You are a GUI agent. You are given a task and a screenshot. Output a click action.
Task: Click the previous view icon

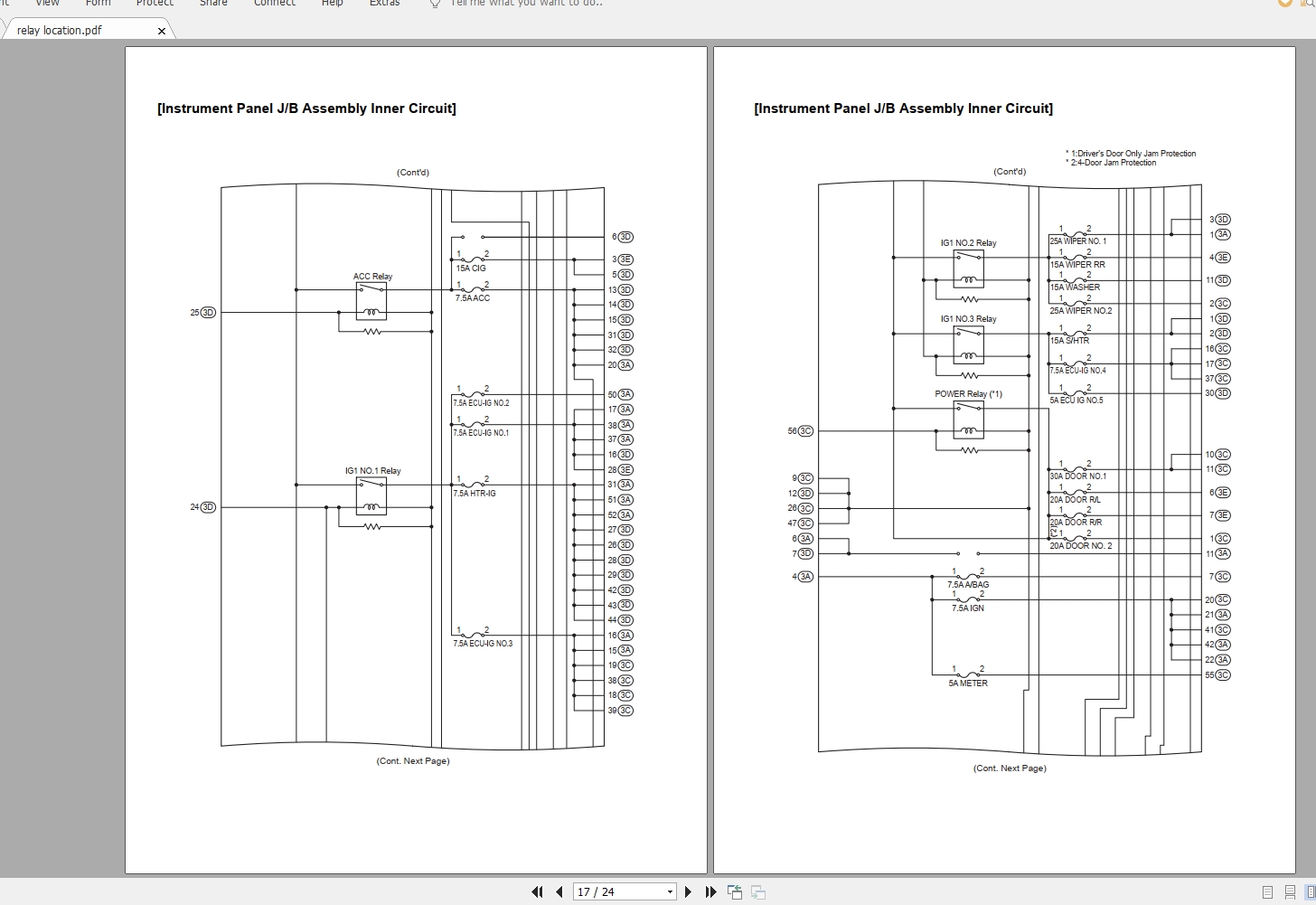point(735,891)
